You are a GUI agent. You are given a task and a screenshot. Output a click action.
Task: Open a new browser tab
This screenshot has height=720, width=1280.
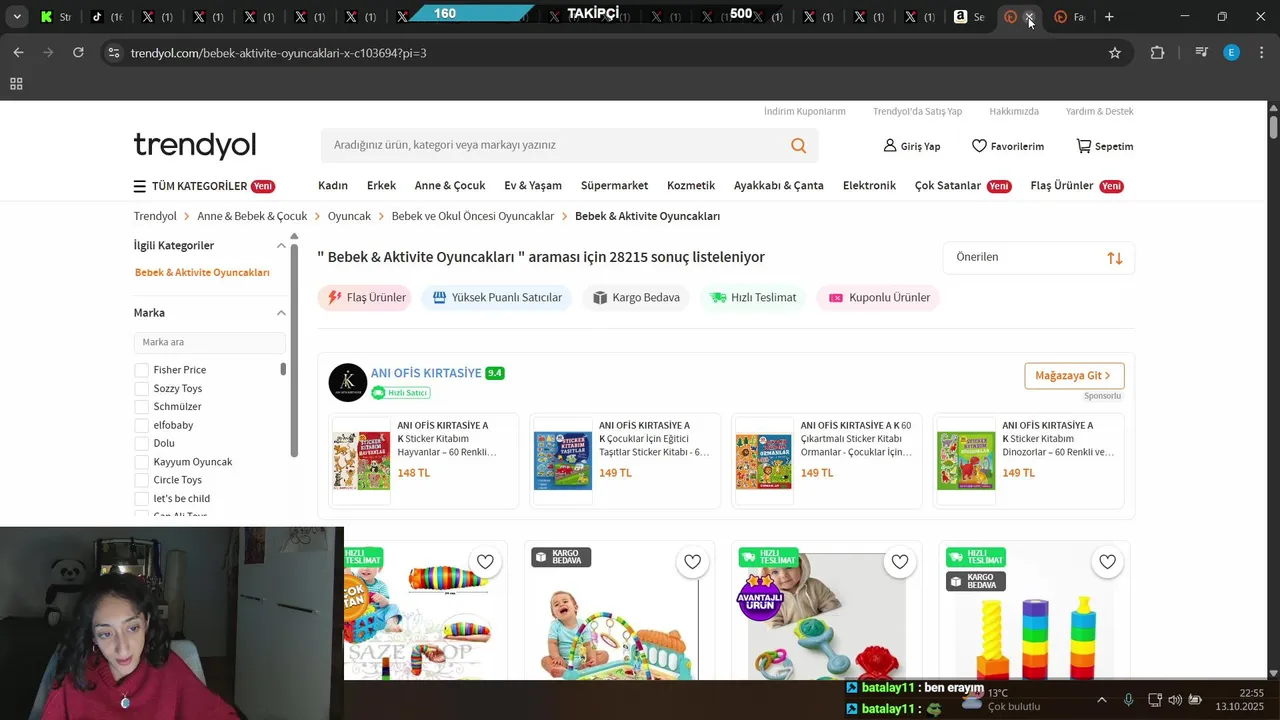[x=1109, y=17]
